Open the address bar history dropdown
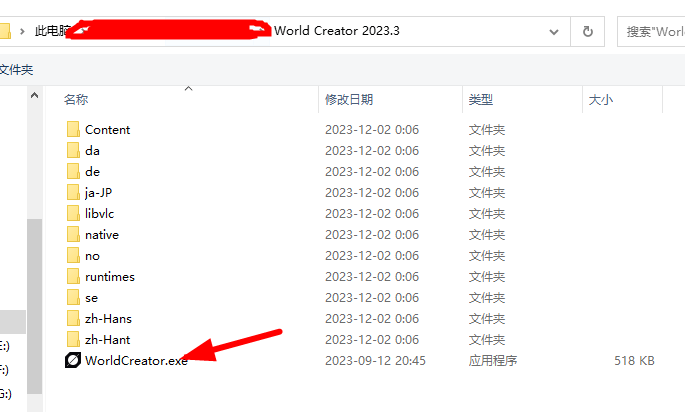Image resolution: width=685 pixels, height=412 pixels. [554, 32]
